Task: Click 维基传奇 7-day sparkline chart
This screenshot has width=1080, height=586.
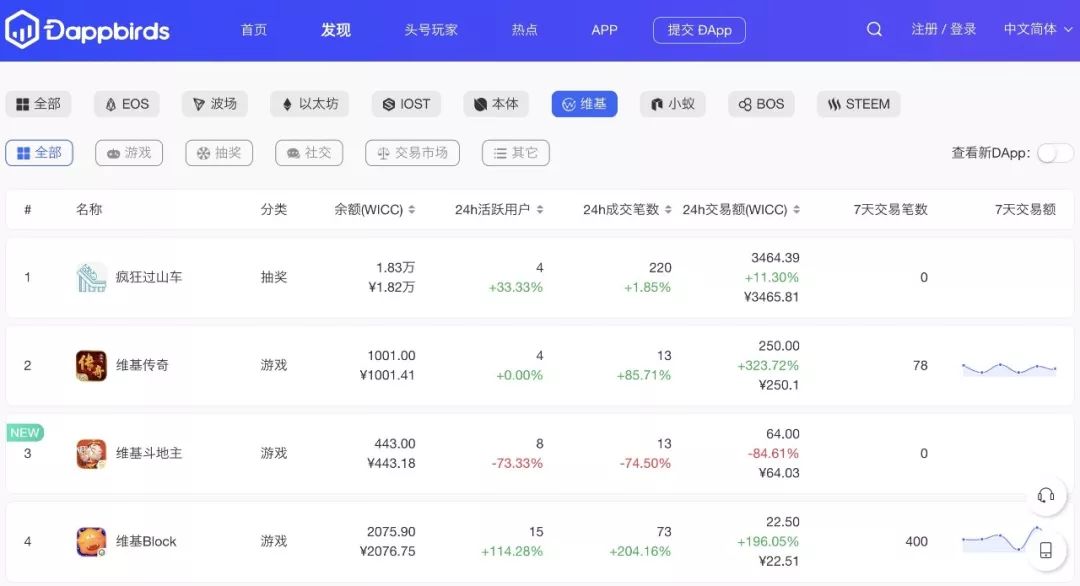Action: click(x=1009, y=370)
